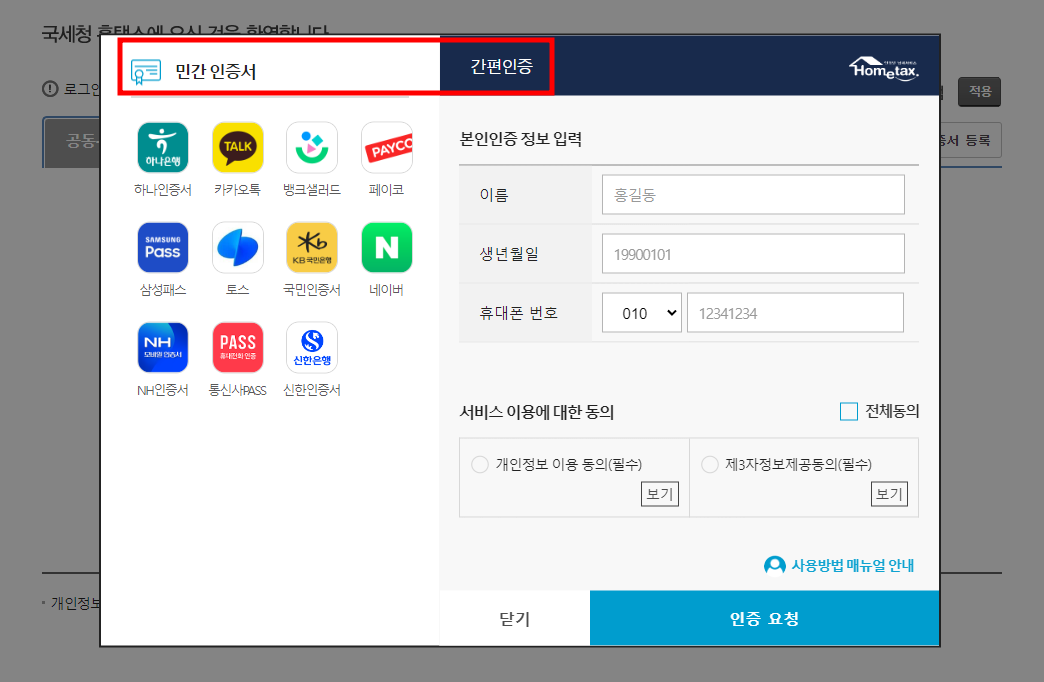Image resolution: width=1044 pixels, height=682 pixels.
Task: Click the 뱅크샐러드 label
Action: pyautogui.click(x=312, y=190)
